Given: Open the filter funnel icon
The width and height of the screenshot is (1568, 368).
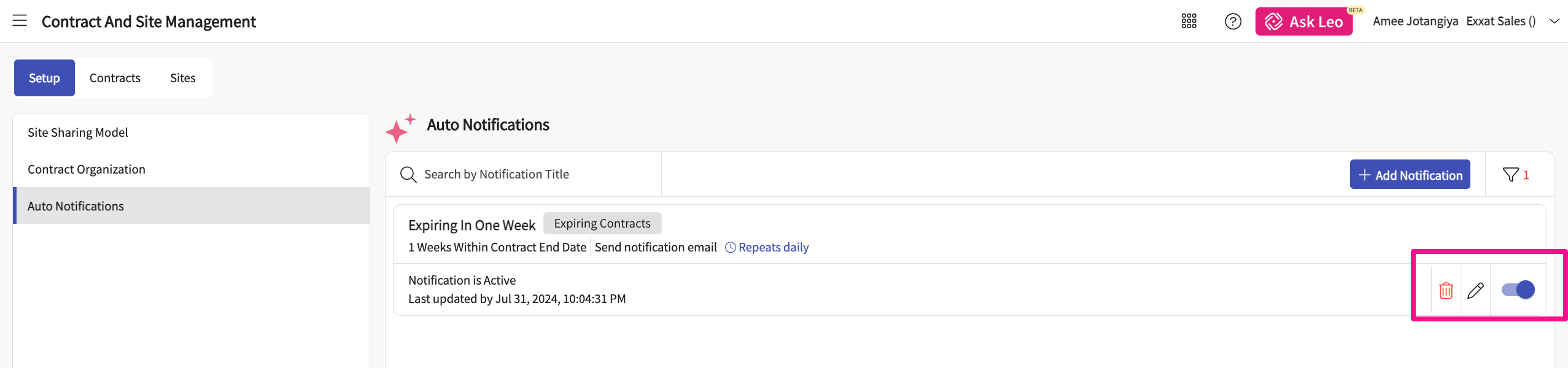Looking at the screenshot, I should click(x=1511, y=175).
